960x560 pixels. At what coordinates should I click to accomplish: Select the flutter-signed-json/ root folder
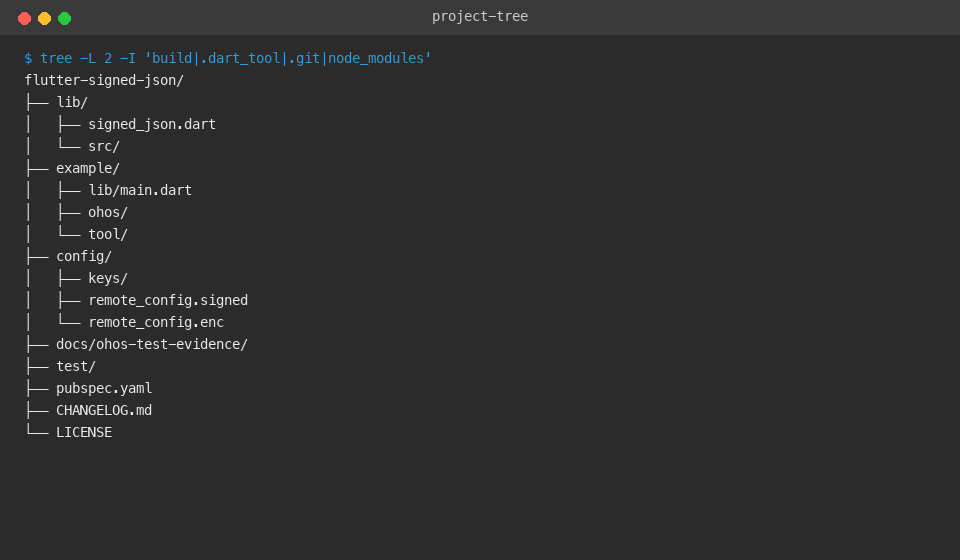[x=104, y=80]
